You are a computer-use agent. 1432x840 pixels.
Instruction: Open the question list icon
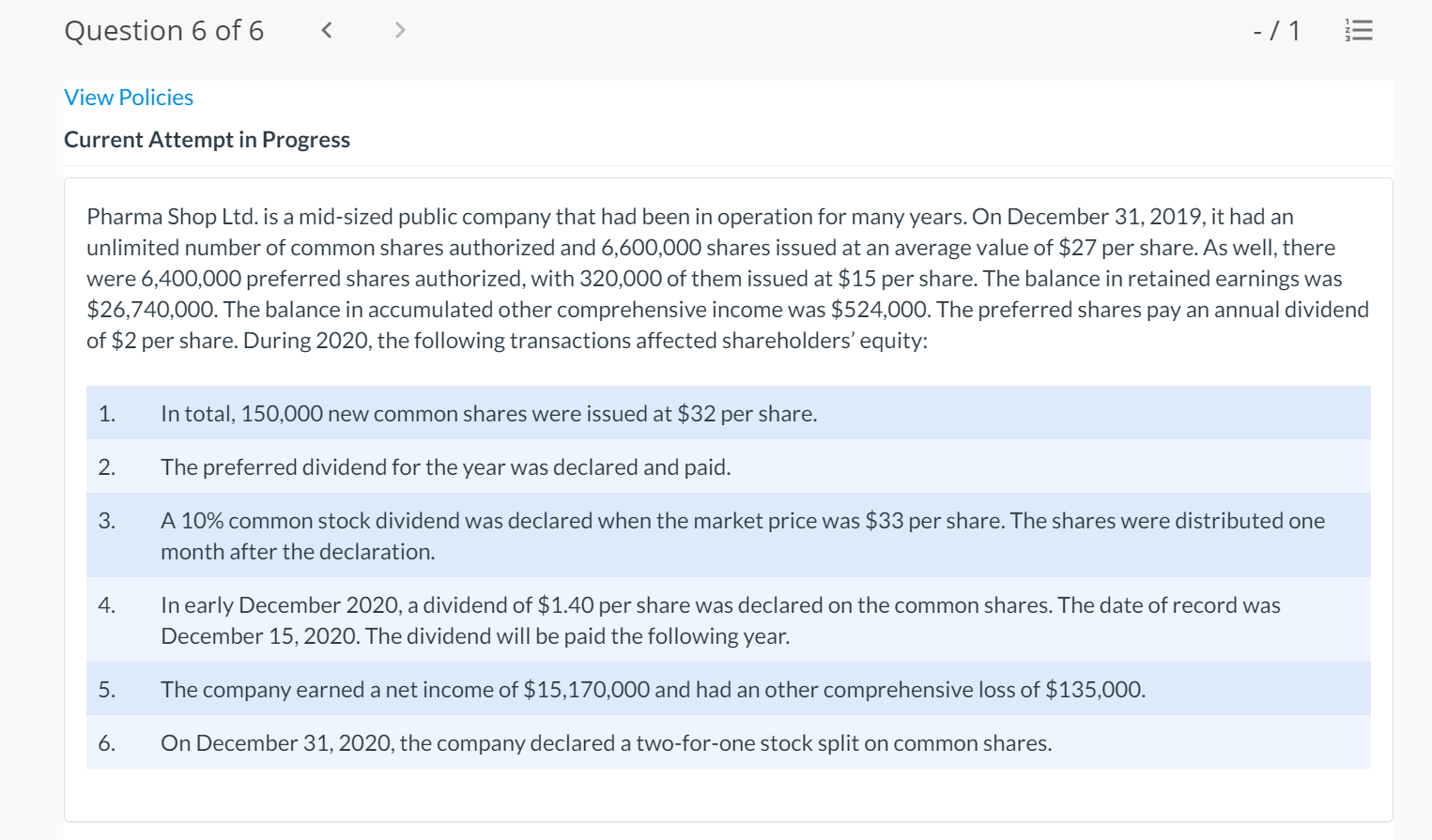coord(1359,31)
